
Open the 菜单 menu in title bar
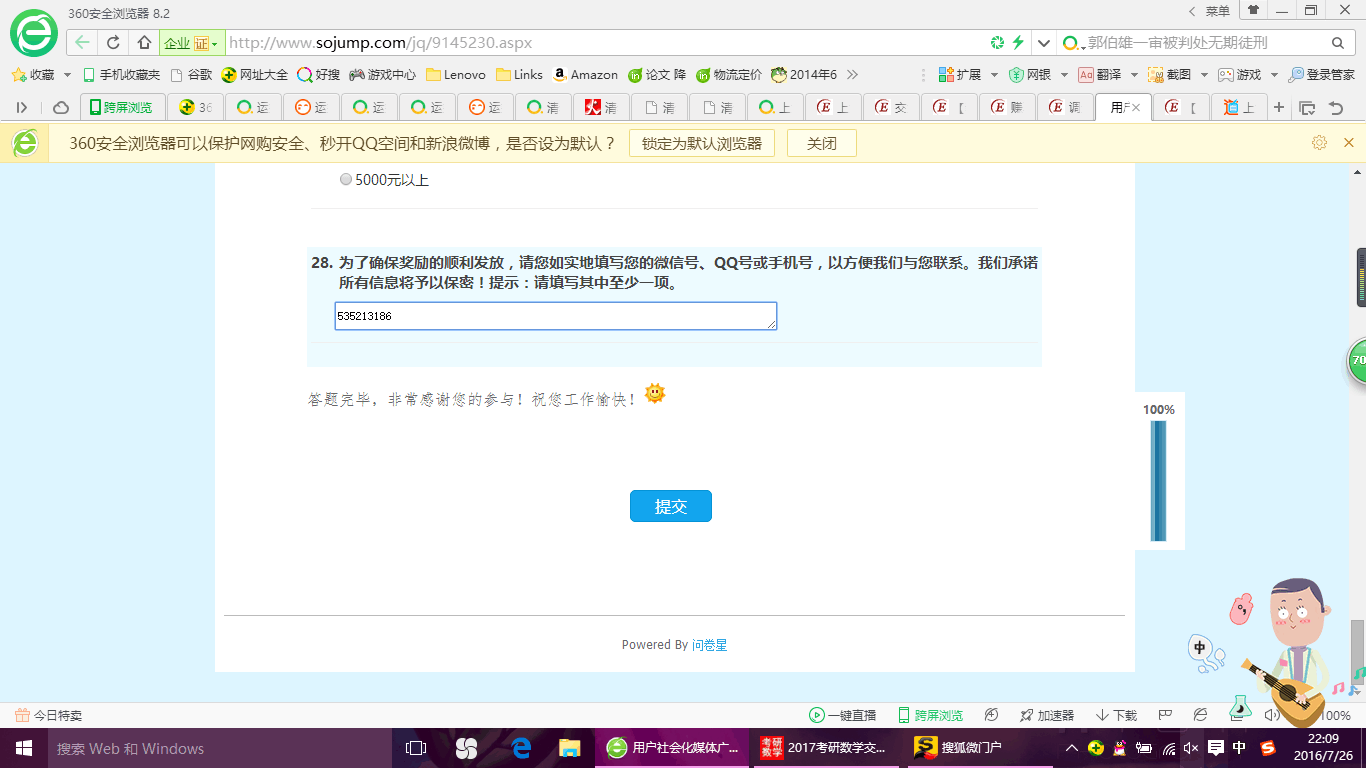pos(1218,10)
